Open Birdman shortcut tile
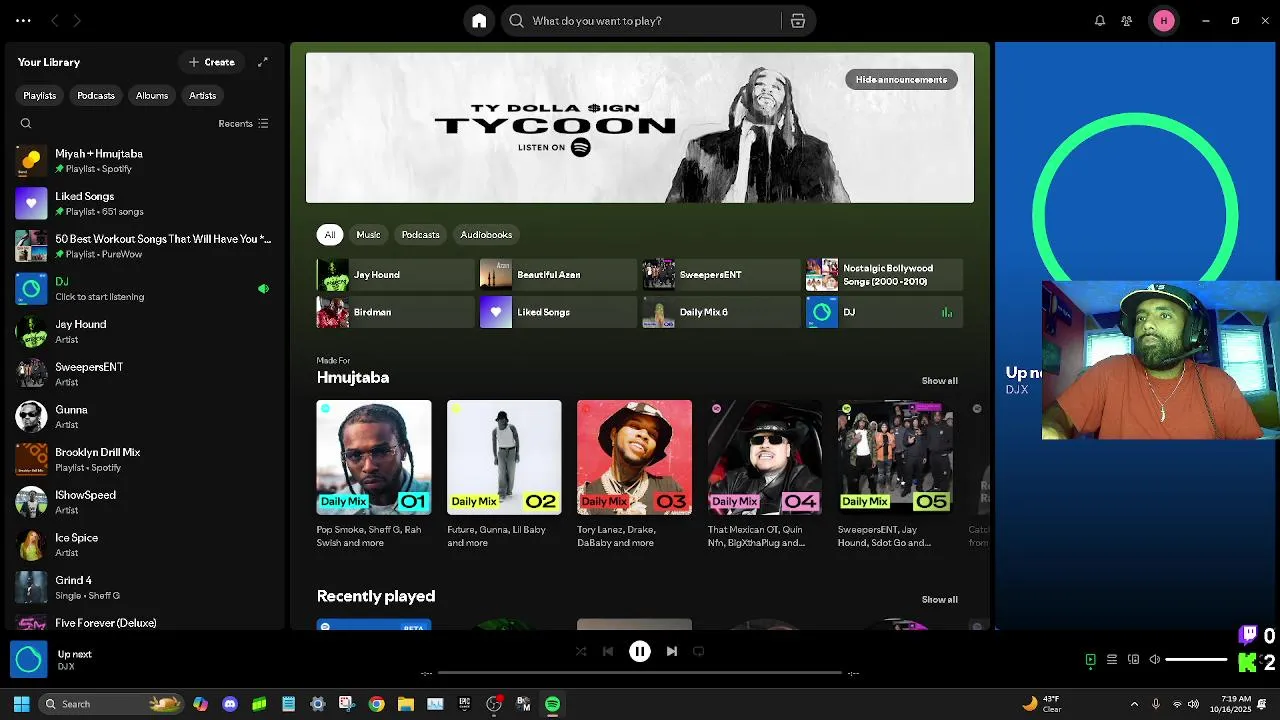This screenshot has width=1280, height=720. click(x=396, y=312)
